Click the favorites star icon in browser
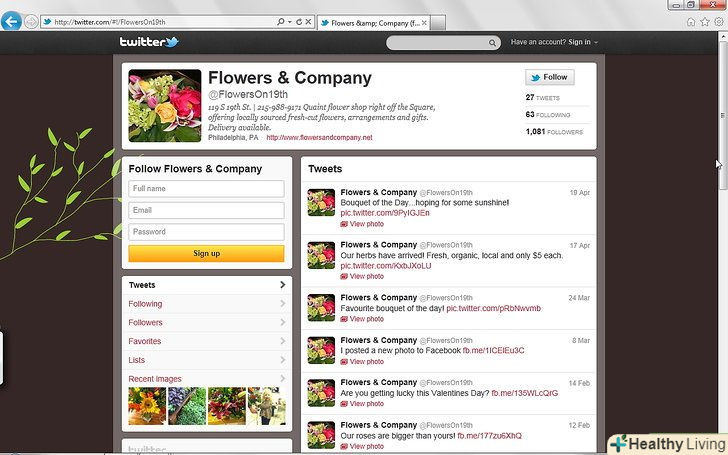 pos(705,22)
